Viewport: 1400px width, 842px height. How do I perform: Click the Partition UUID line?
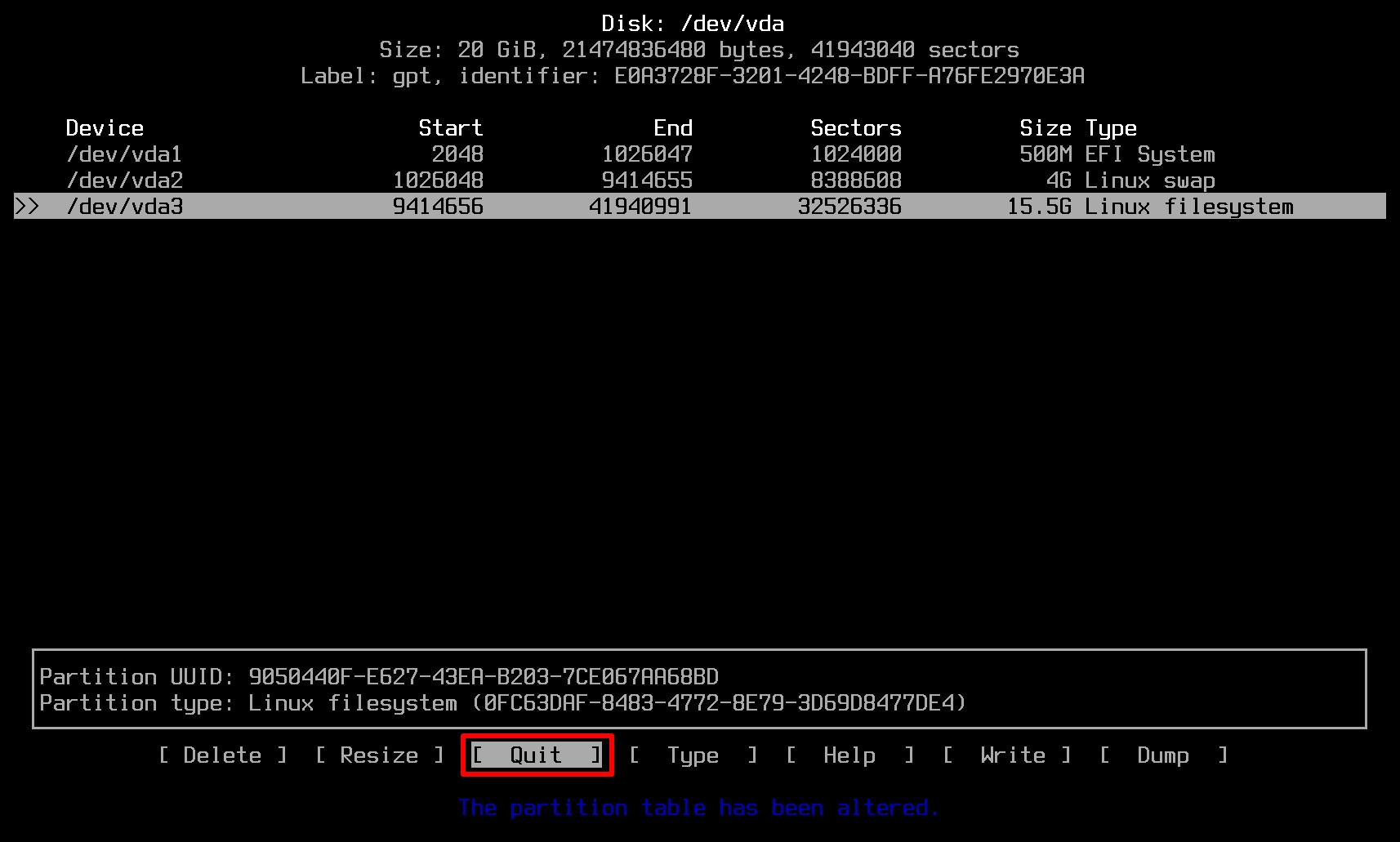click(379, 677)
